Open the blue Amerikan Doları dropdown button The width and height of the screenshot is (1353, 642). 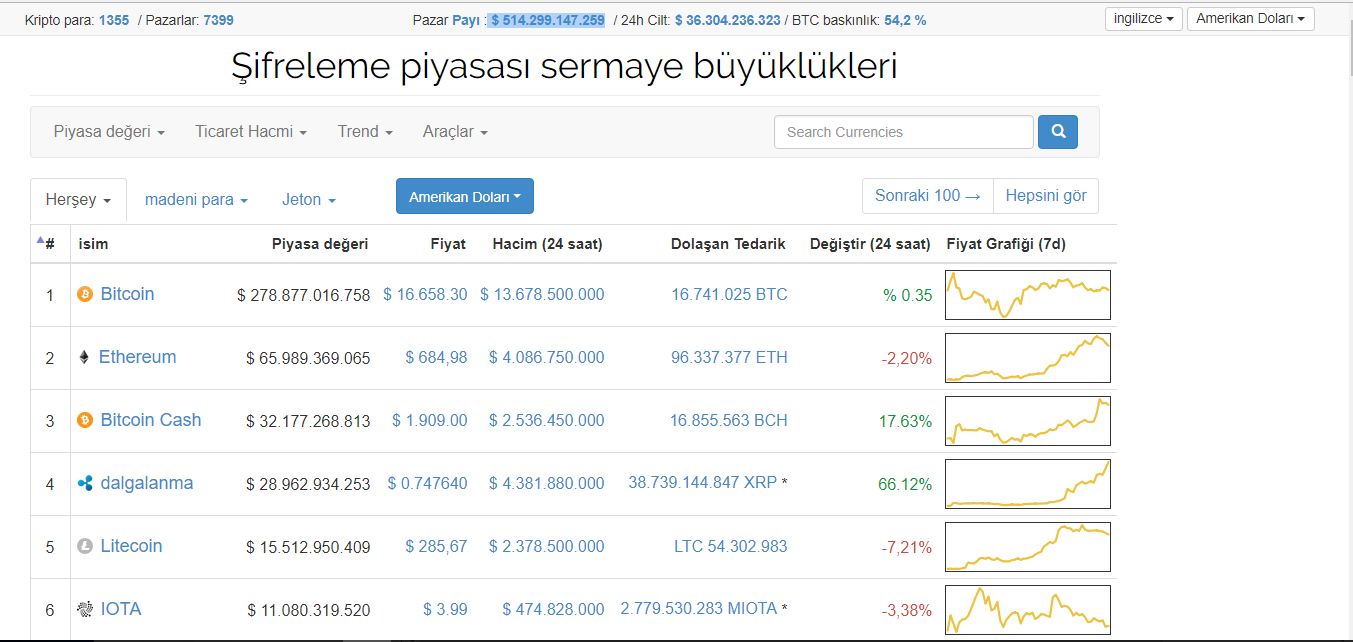click(465, 196)
